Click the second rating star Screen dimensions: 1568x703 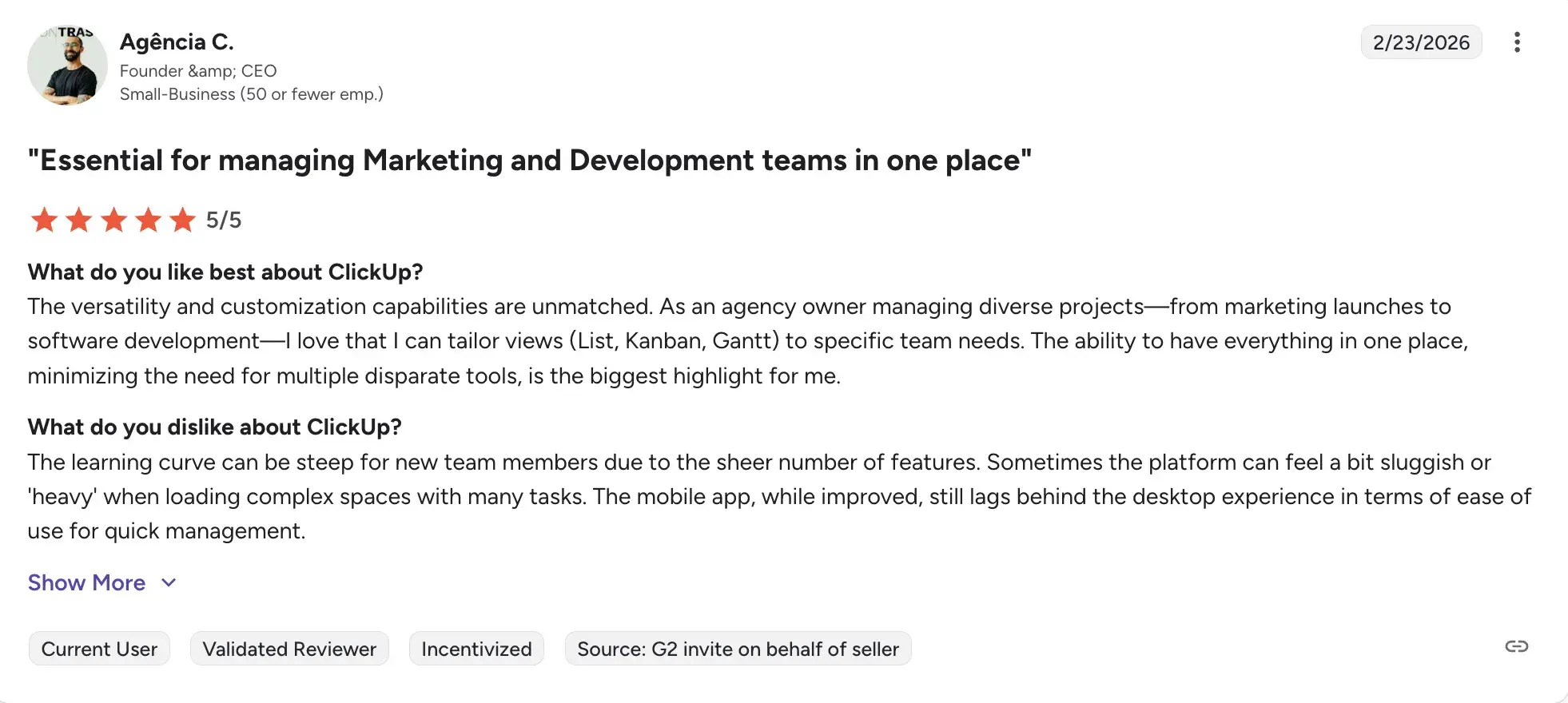pos(79,220)
